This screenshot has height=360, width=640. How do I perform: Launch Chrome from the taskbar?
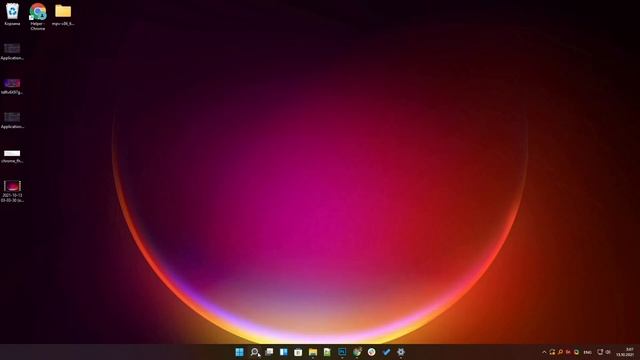(x=371, y=352)
